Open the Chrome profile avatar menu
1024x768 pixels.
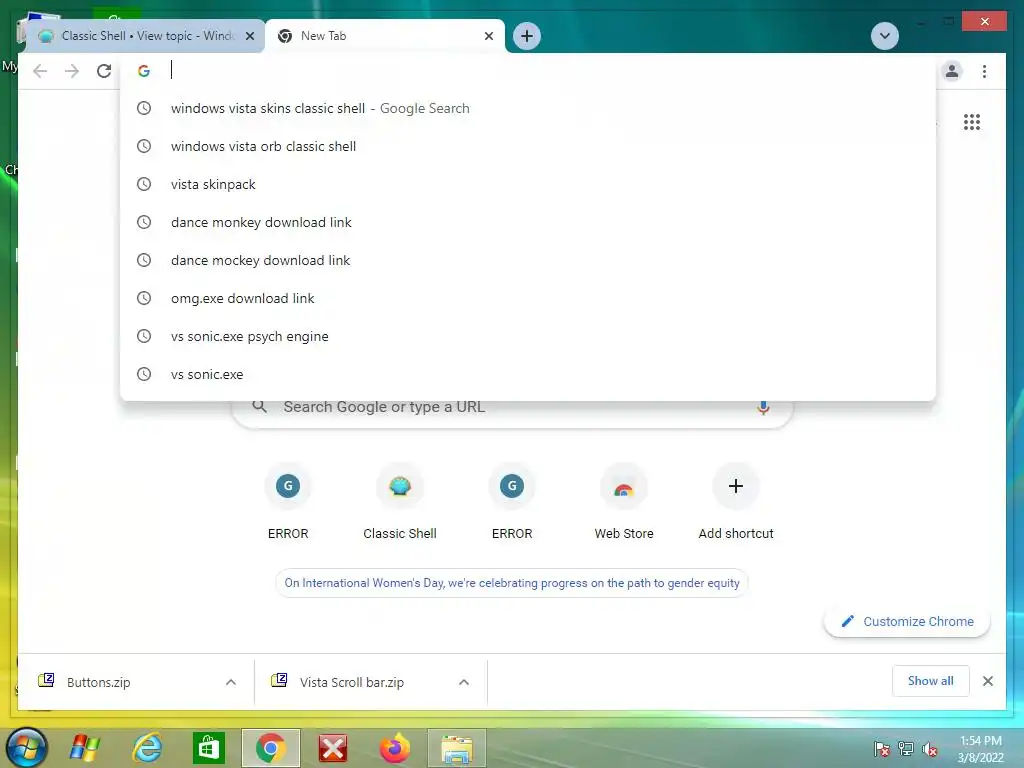click(x=952, y=71)
